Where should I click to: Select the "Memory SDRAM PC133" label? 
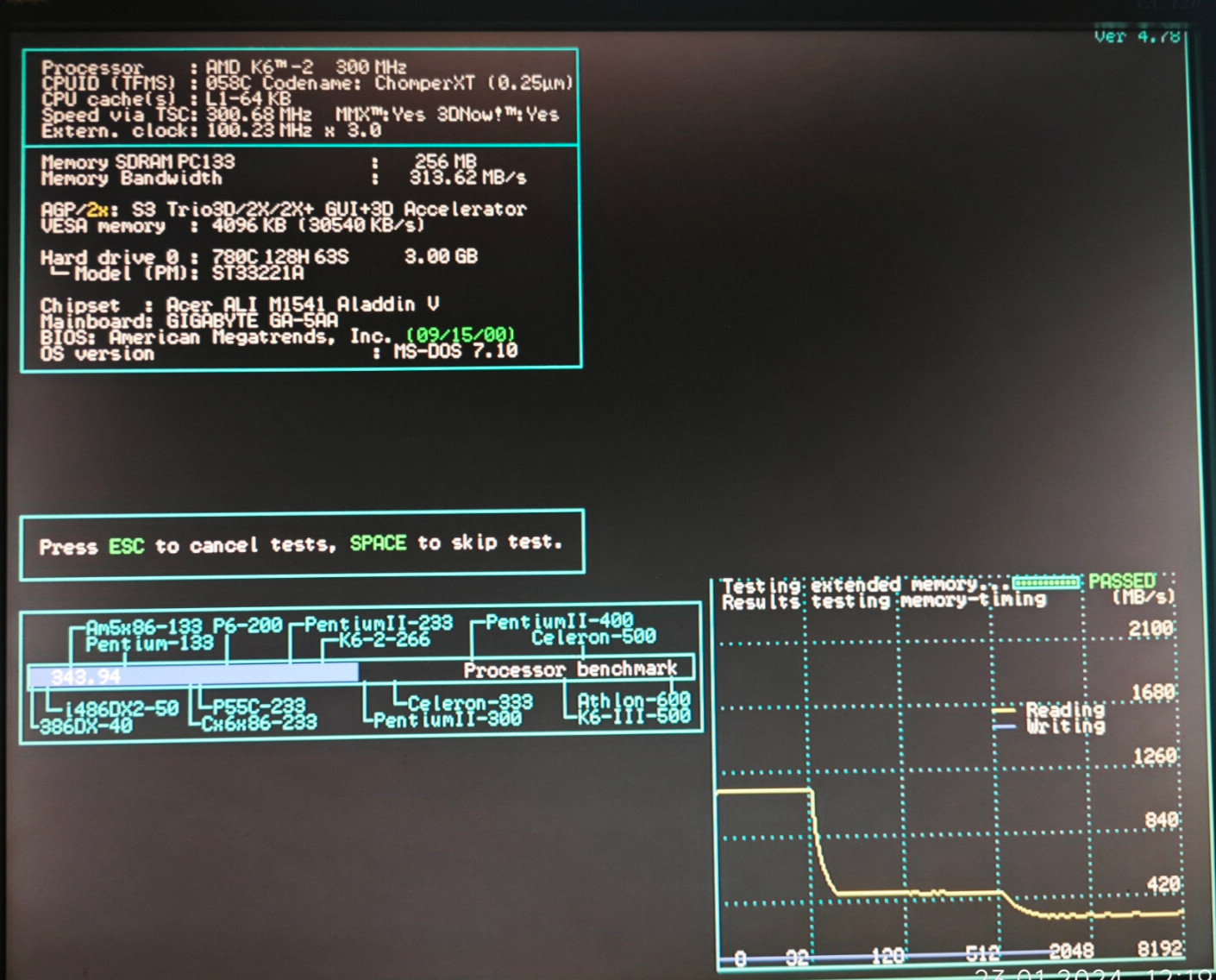pyautogui.click(x=138, y=161)
